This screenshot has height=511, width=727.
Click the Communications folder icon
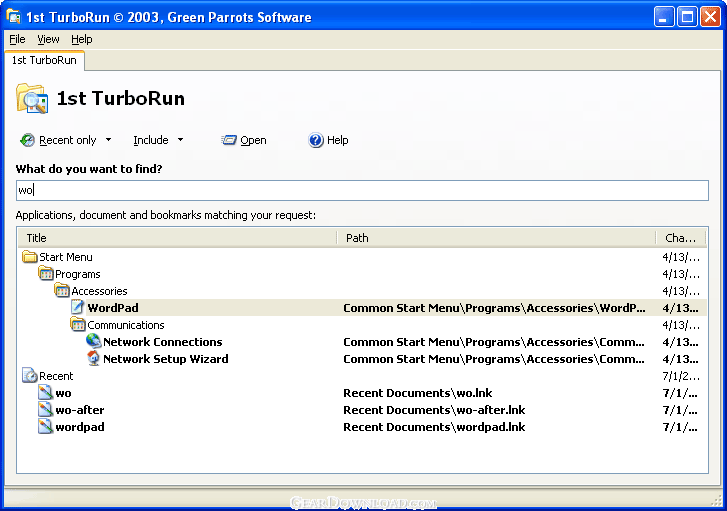tap(78, 325)
